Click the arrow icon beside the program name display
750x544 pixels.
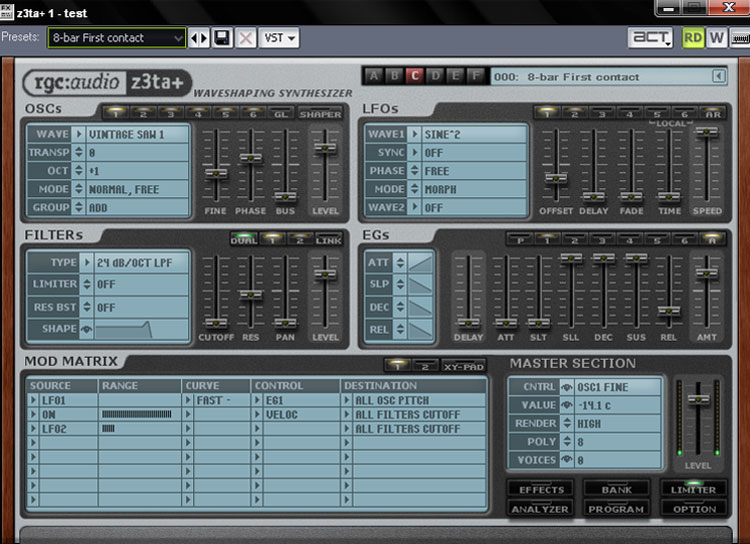[718, 76]
